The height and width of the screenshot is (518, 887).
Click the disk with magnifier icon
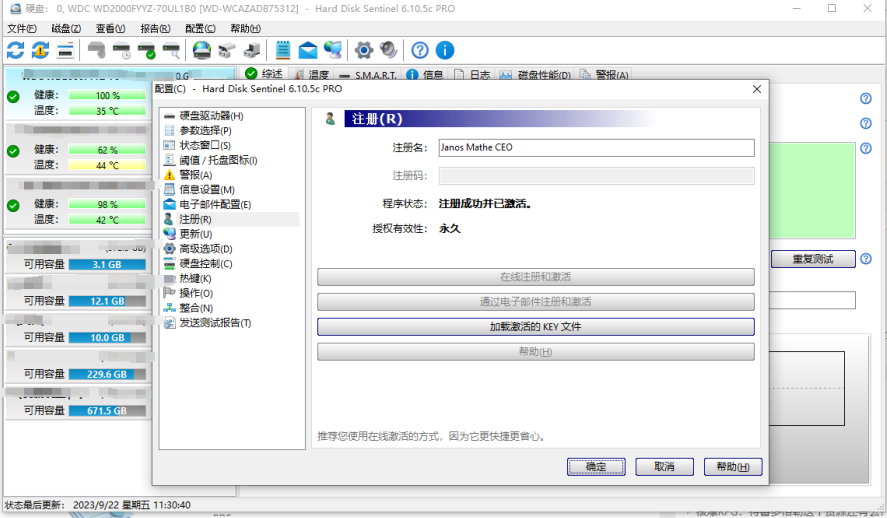pos(171,50)
